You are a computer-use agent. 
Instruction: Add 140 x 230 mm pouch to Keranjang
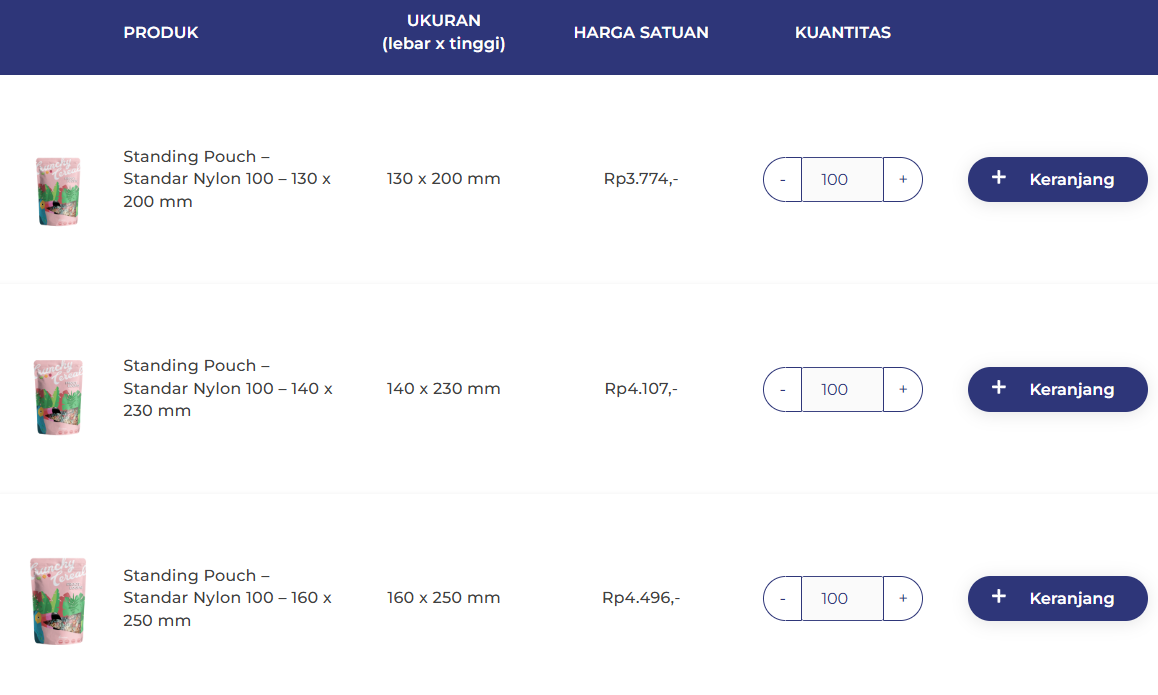coord(1057,389)
